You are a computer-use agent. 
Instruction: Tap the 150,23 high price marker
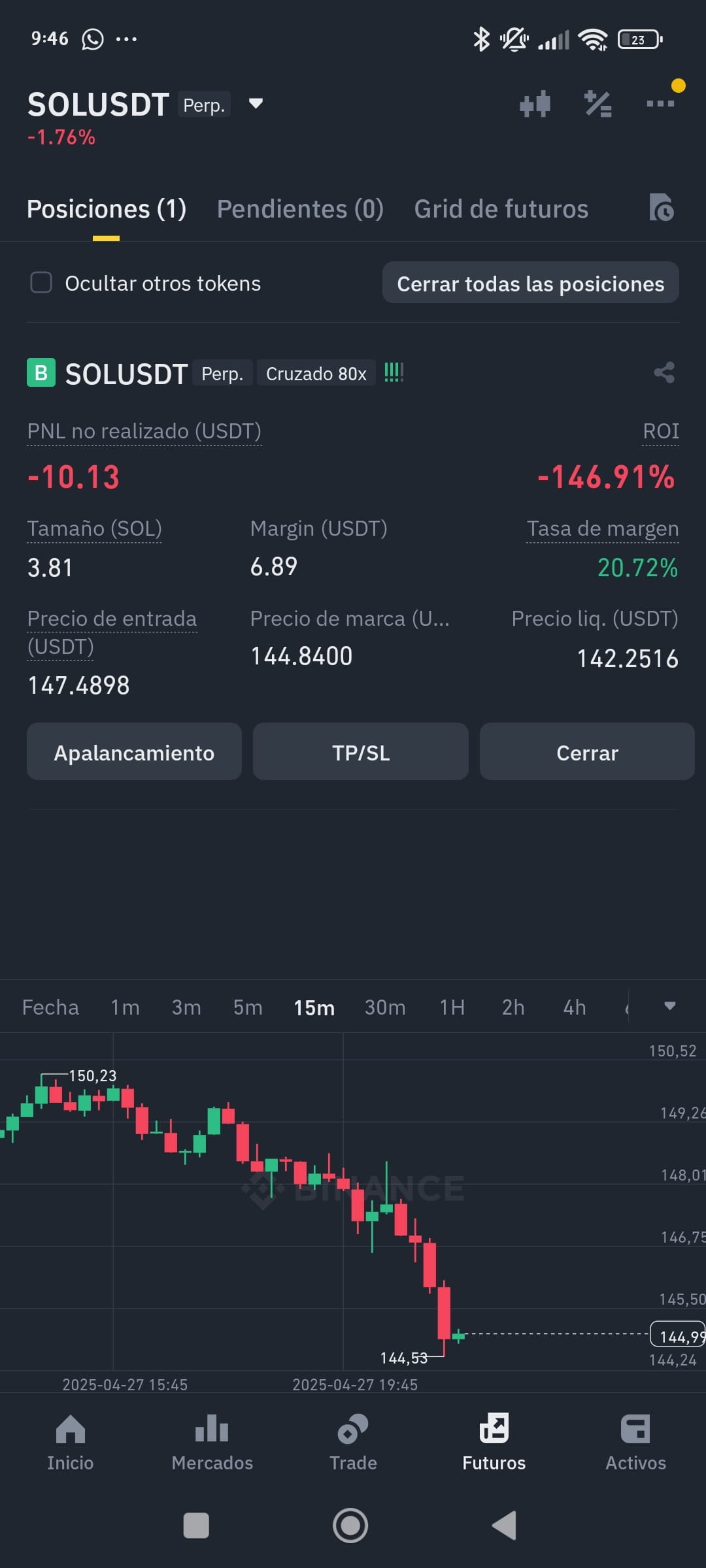92,1075
